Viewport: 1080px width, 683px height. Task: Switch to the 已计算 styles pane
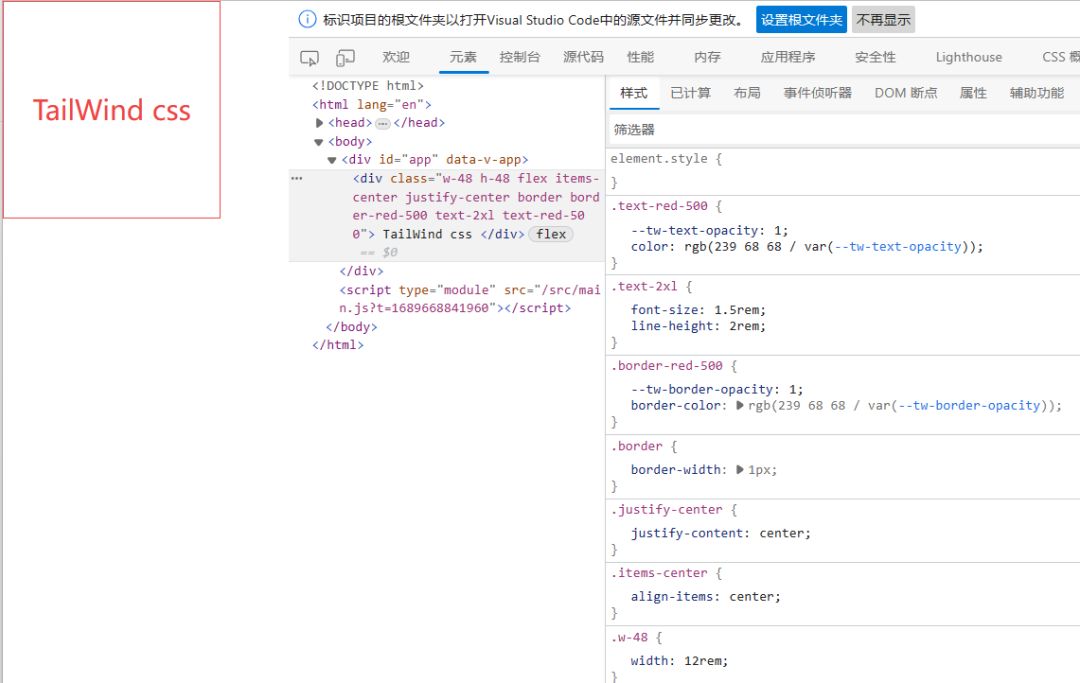(x=690, y=93)
